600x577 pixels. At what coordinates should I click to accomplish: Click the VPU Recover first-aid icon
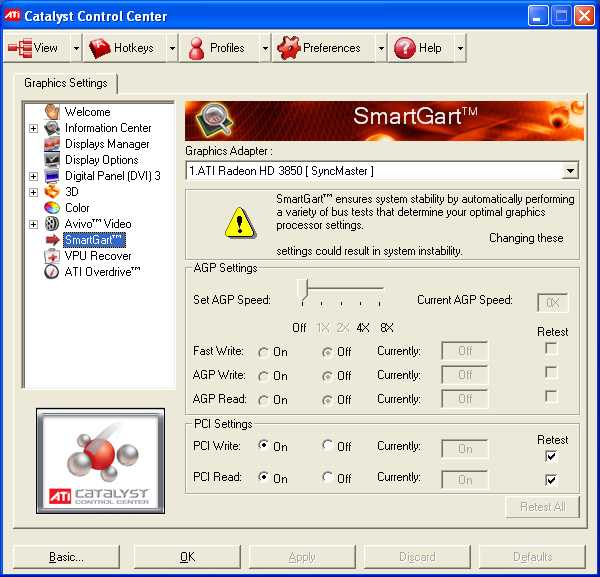(52, 256)
